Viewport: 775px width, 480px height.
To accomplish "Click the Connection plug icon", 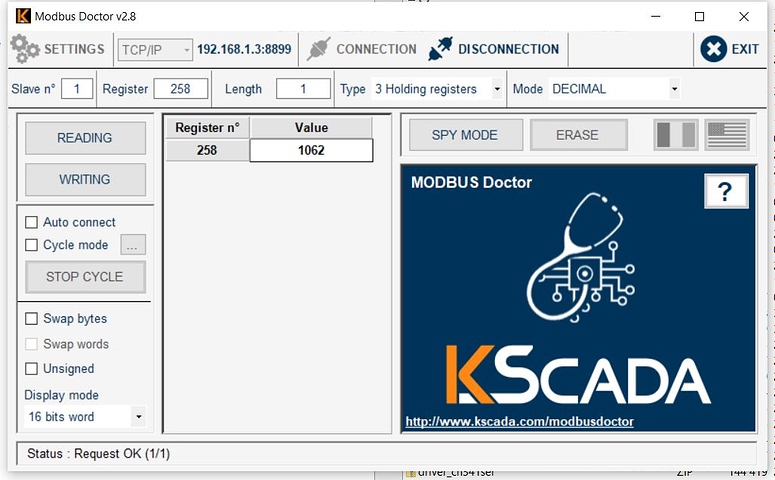I will [x=318, y=49].
